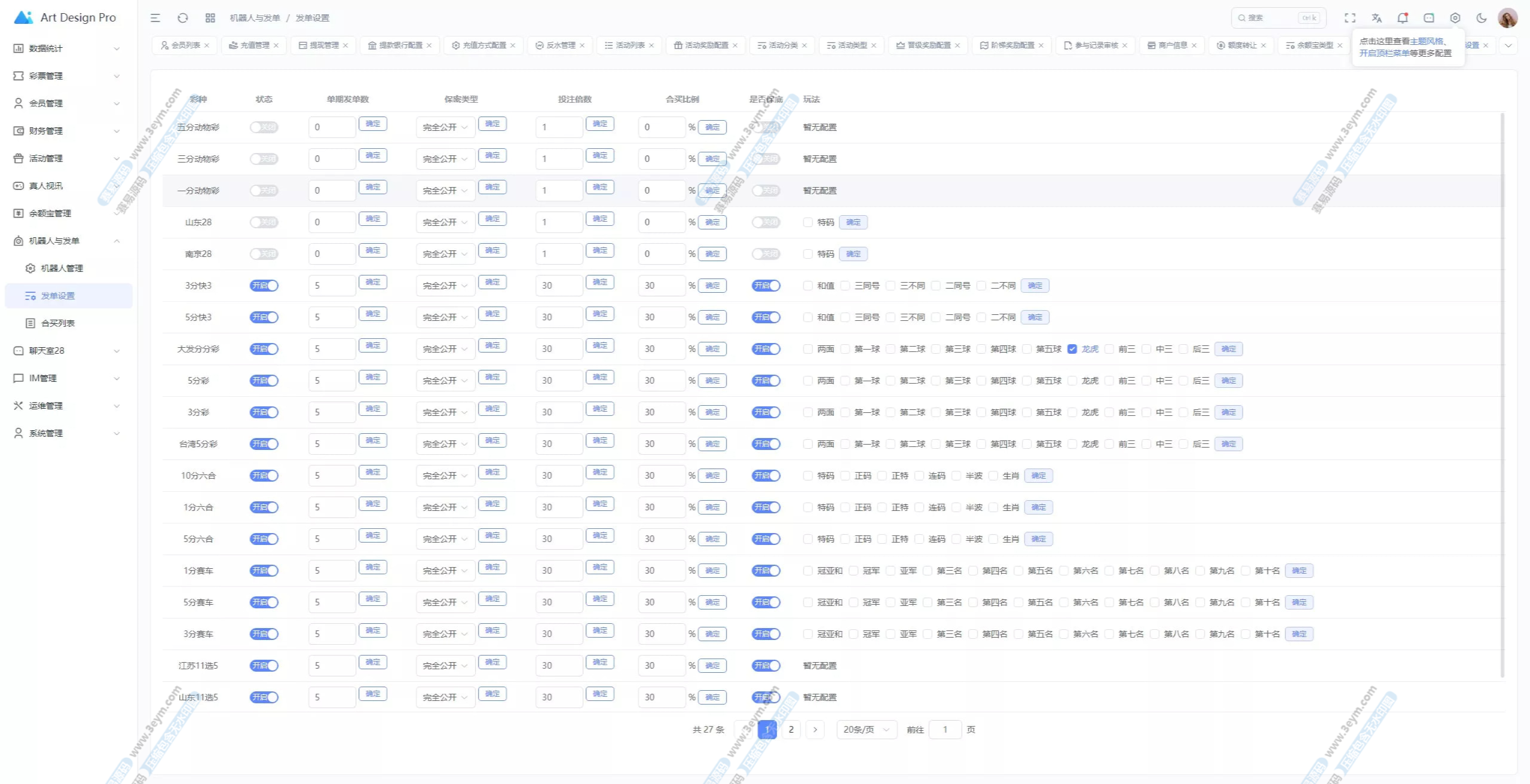Click 确定 for 5分彩 玩法 checkboxes
Viewport: 1530px width, 784px height.
click(x=1228, y=381)
